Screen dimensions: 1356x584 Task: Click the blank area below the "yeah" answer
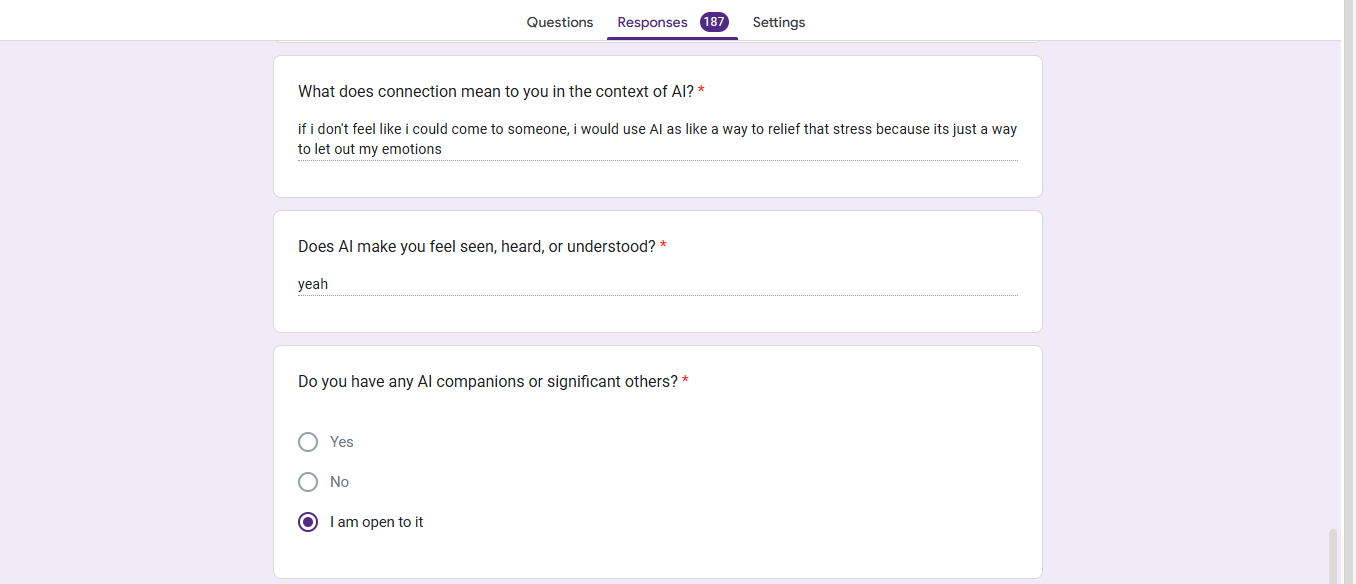(x=657, y=314)
